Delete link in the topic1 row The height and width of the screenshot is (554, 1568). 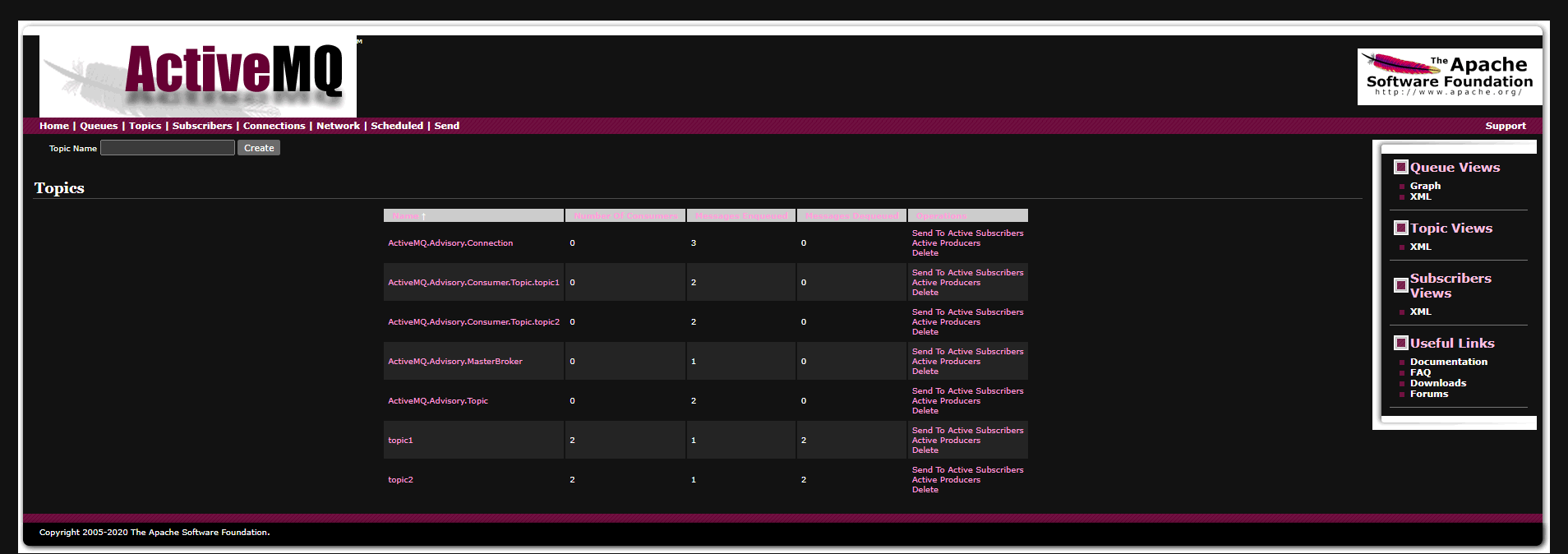[925, 450]
